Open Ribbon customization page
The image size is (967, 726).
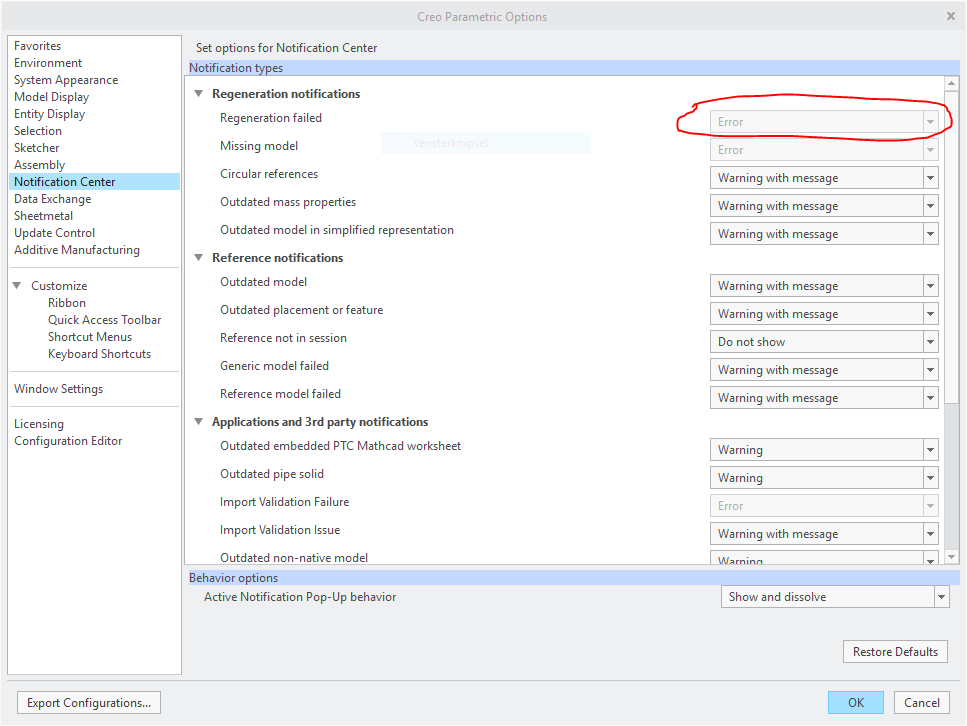pyautogui.click(x=67, y=303)
